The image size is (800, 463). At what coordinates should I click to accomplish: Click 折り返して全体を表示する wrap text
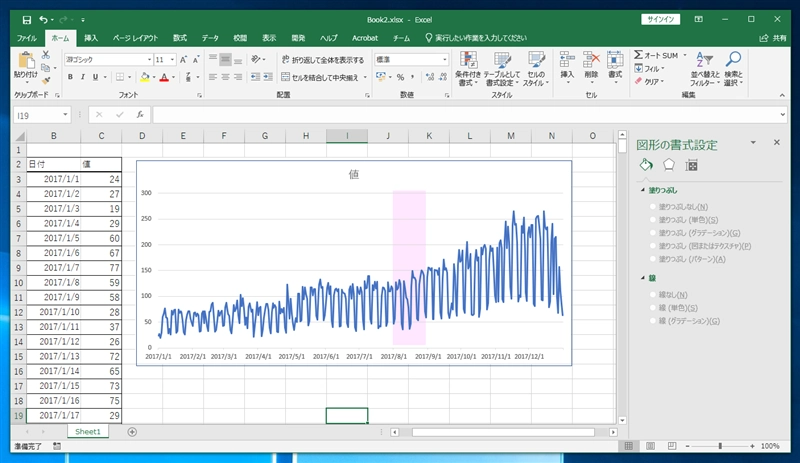point(323,60)
